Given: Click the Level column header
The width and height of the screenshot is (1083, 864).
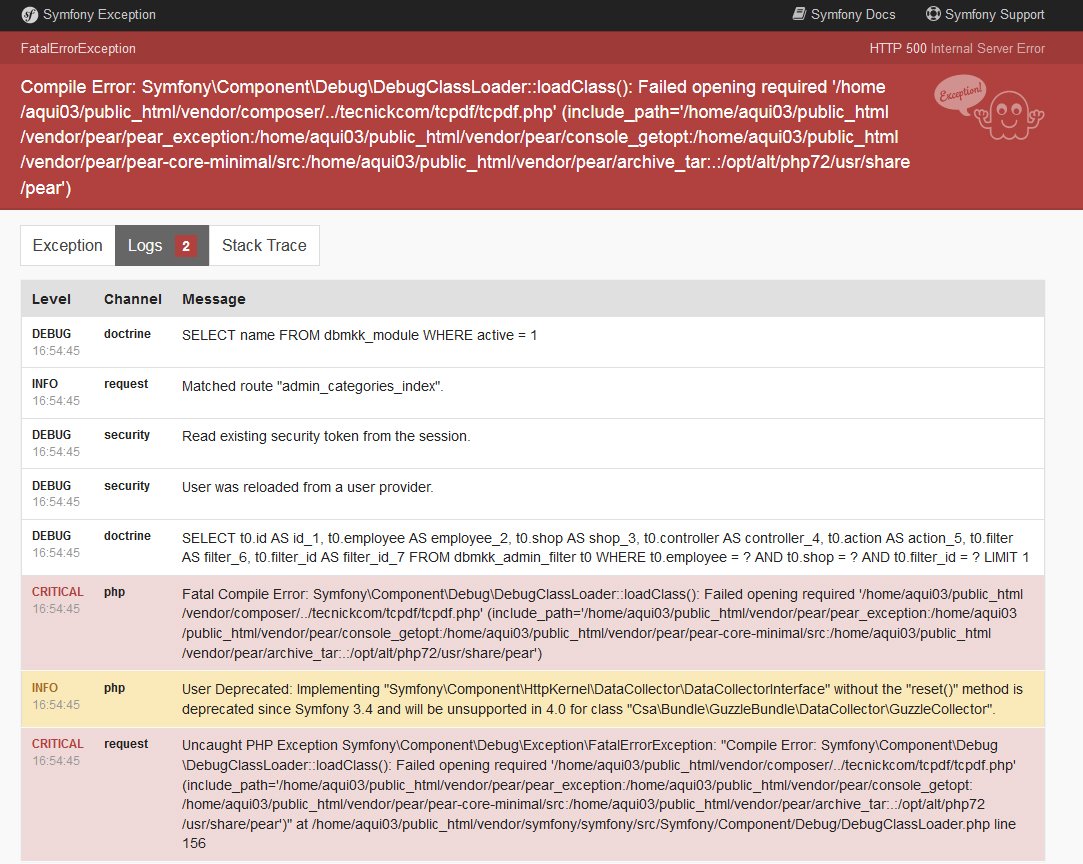Looking at the screenshot, I should pos(51,299).
